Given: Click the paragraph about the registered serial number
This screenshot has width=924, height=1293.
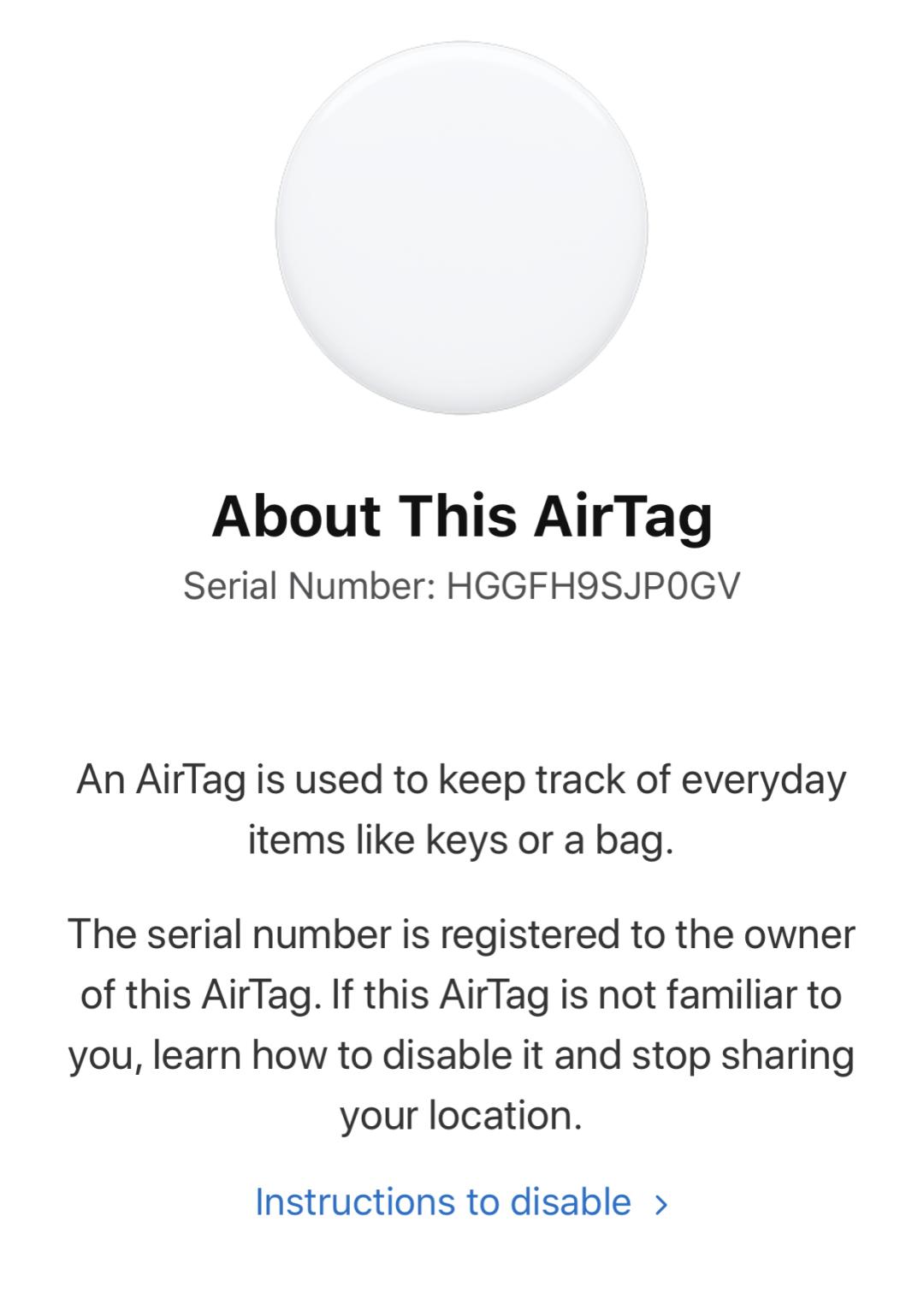Looking at the screenshot, I should [461, 1025].
